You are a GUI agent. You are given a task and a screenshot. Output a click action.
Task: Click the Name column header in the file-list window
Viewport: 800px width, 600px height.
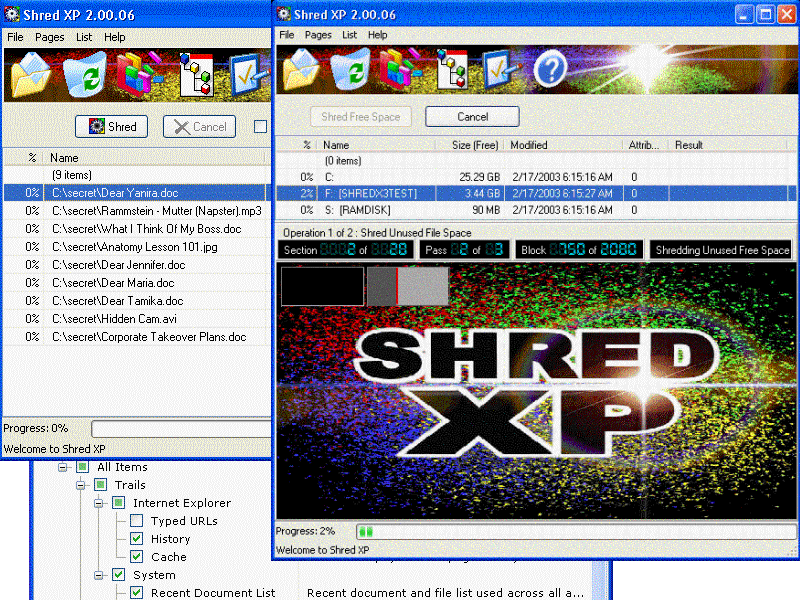(x=156, y=158)
